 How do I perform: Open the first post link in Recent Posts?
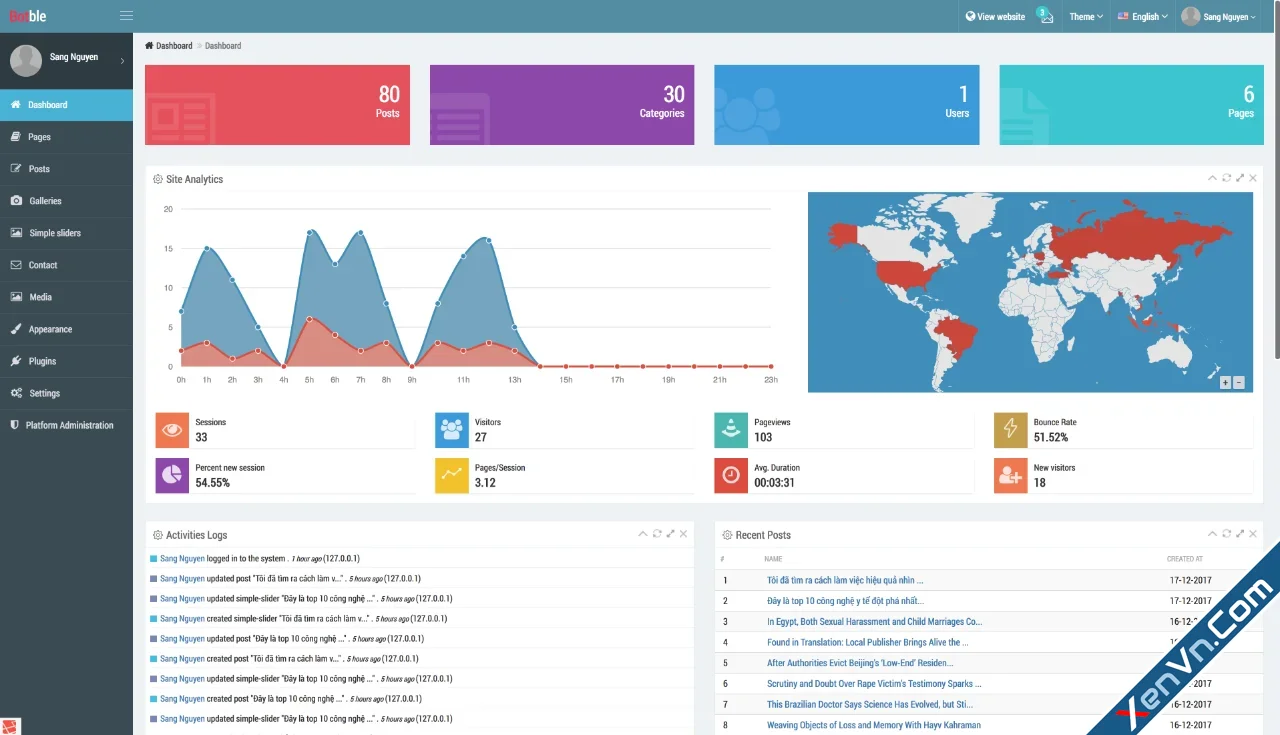[845, 580]
